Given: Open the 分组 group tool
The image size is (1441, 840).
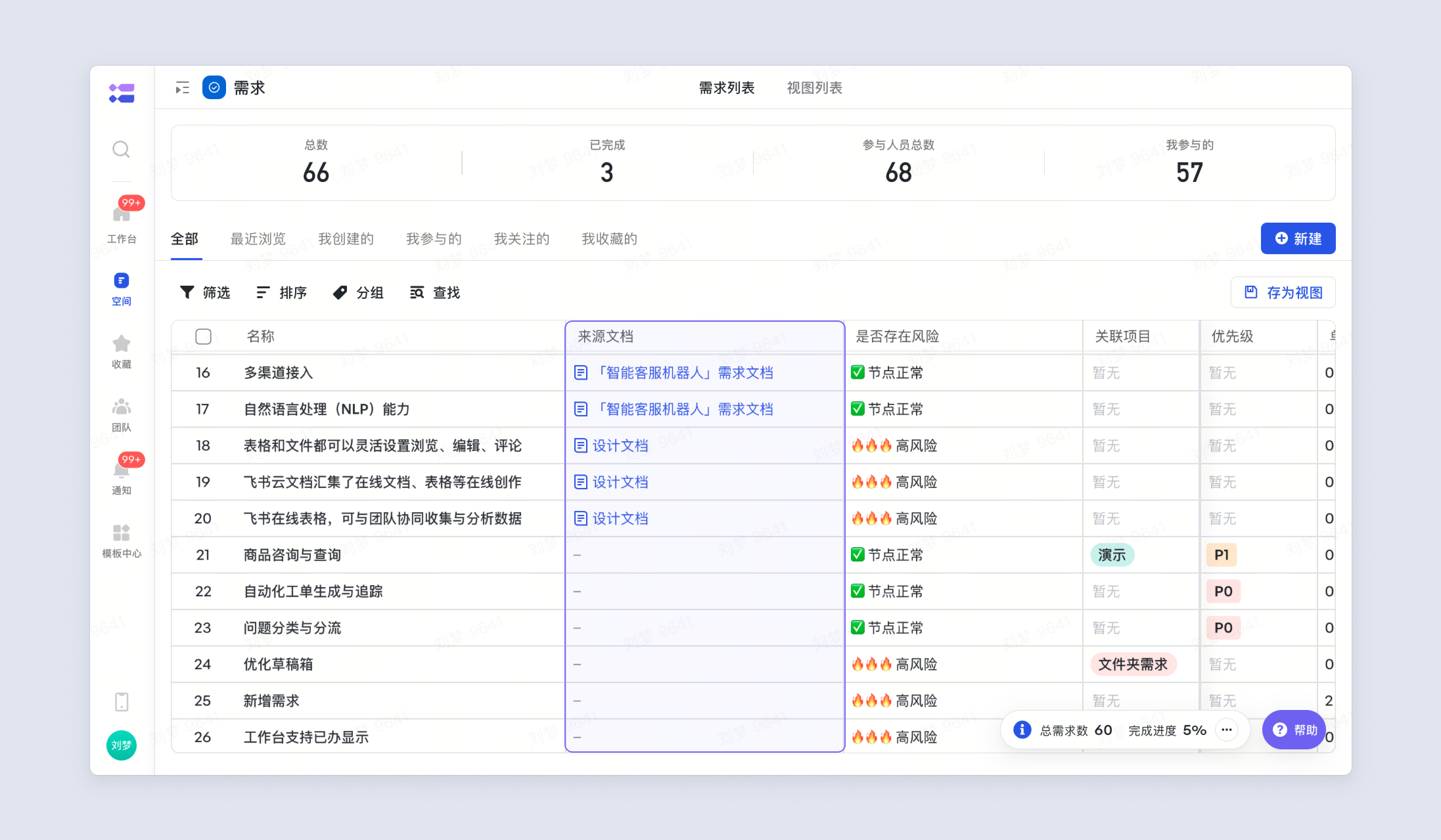Looking at the screenshot, I should point(358,293).
